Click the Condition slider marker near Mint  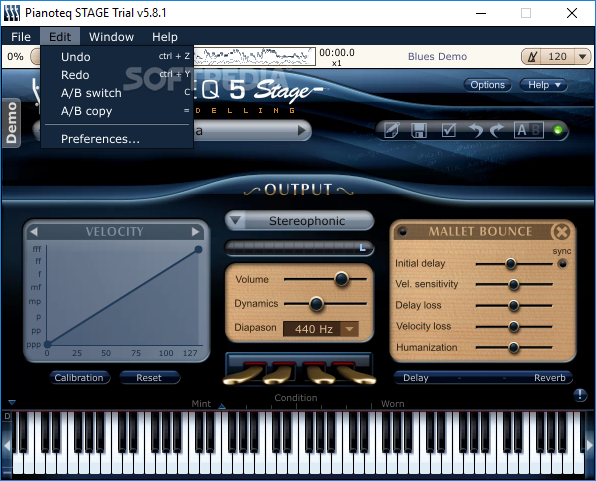[x=222, y=406]
